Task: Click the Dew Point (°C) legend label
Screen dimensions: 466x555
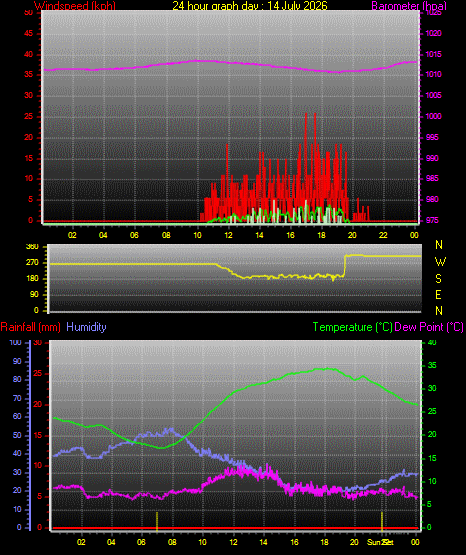Action: pos(429,327)
